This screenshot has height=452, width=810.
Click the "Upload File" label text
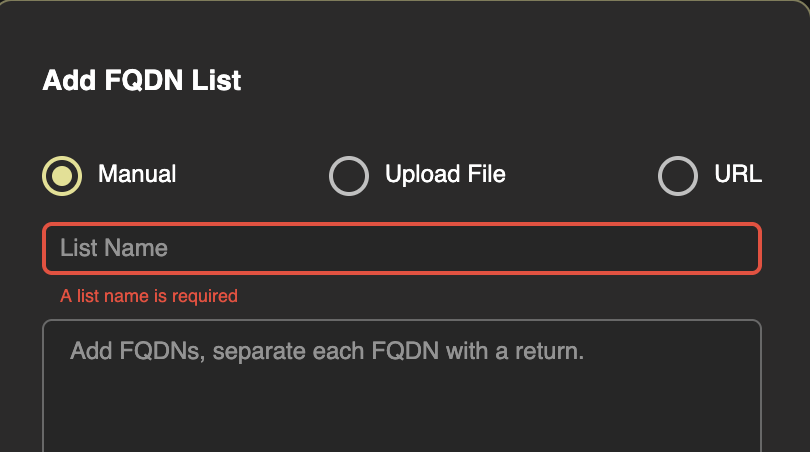(445, 174)
